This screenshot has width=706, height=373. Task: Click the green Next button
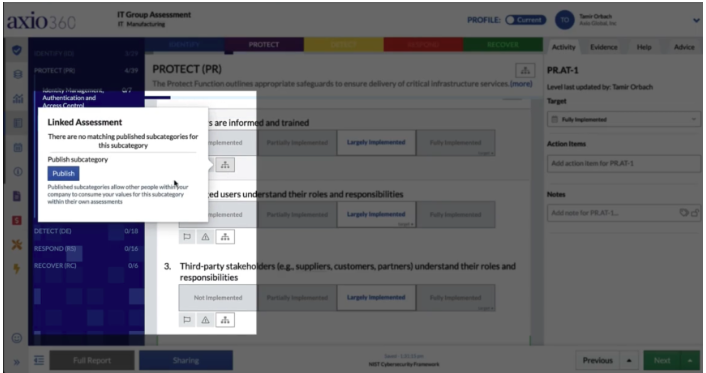tap(662, 360)
